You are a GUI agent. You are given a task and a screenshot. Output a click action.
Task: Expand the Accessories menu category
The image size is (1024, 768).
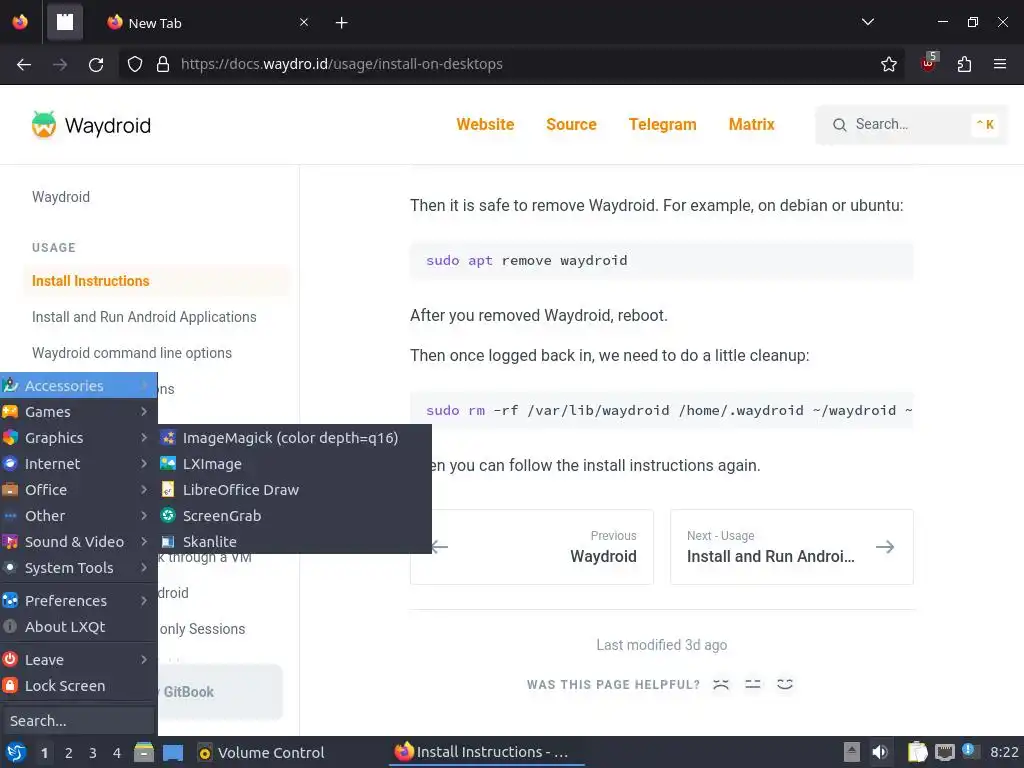coord(78,385)
